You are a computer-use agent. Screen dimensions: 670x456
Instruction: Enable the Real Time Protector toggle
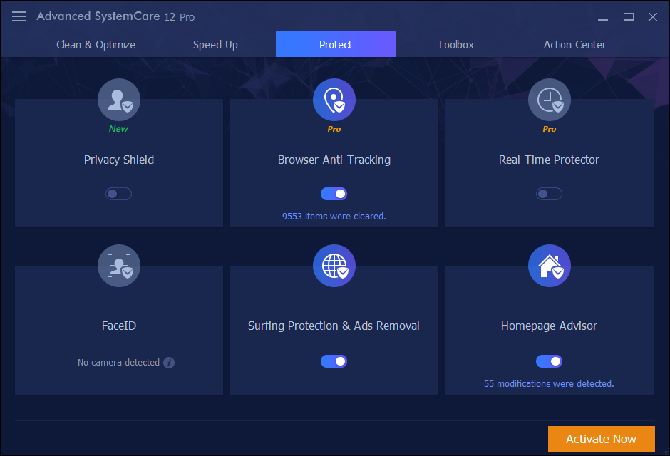(x=549, y=194)
